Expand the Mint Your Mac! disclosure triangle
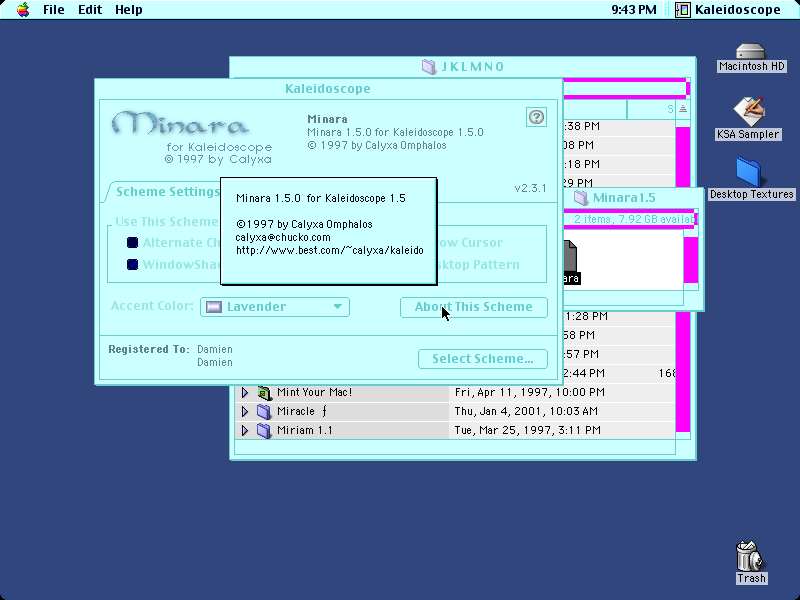800x600 pixels. coord(244,392)
